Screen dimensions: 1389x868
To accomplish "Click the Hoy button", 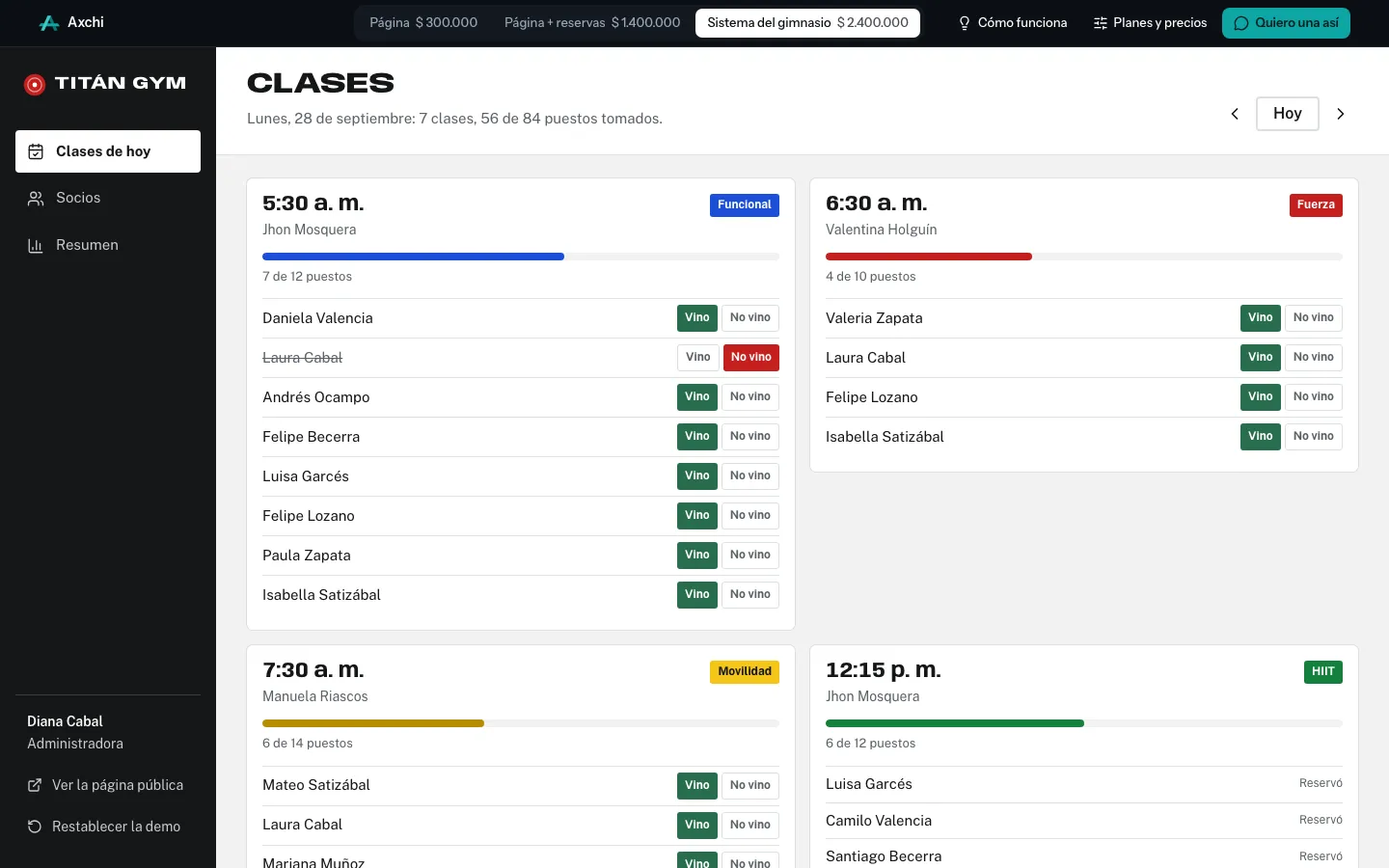I will coord(1288,114).
